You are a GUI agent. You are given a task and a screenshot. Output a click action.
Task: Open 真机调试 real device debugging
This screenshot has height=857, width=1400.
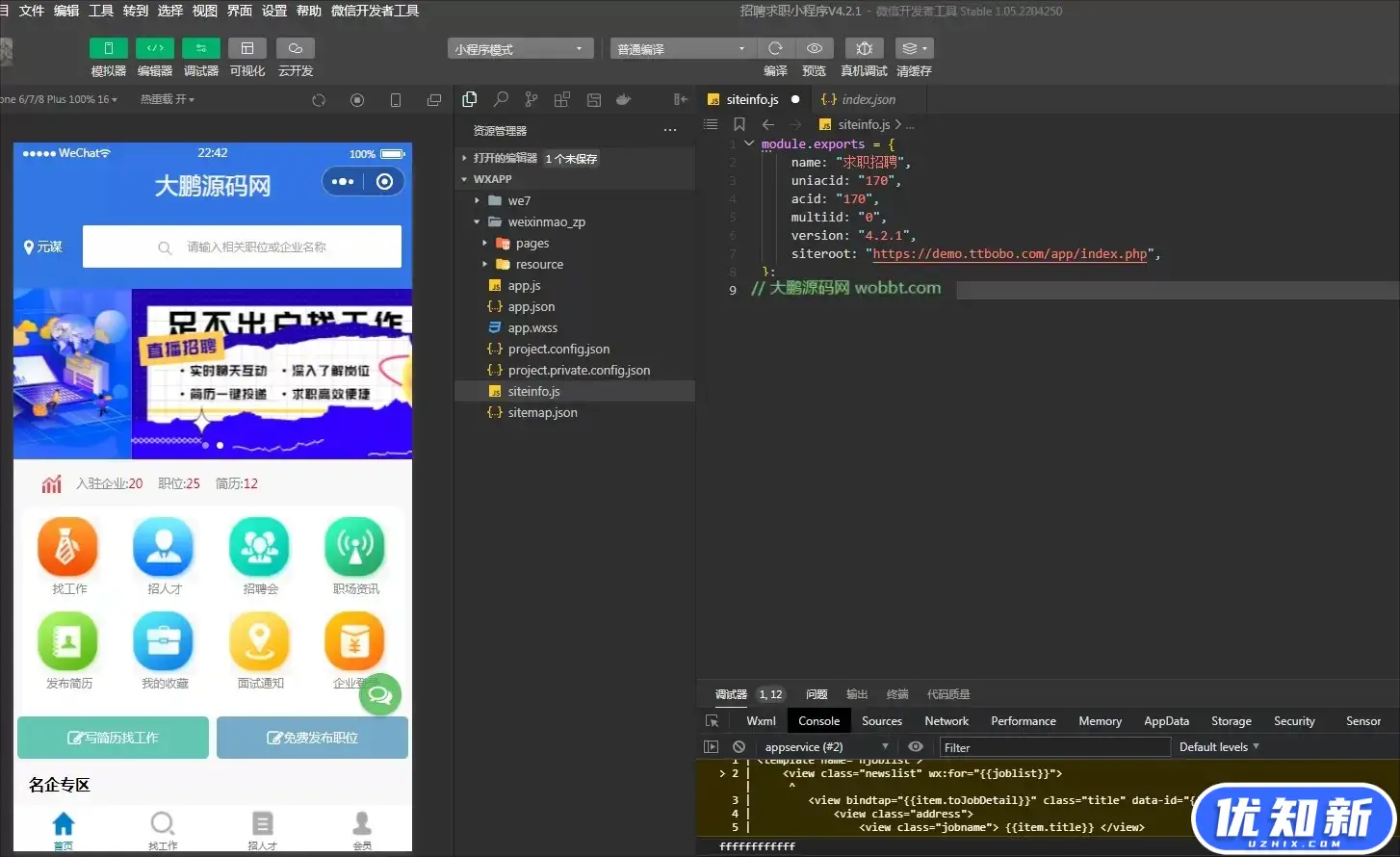(x=864, y=48)
